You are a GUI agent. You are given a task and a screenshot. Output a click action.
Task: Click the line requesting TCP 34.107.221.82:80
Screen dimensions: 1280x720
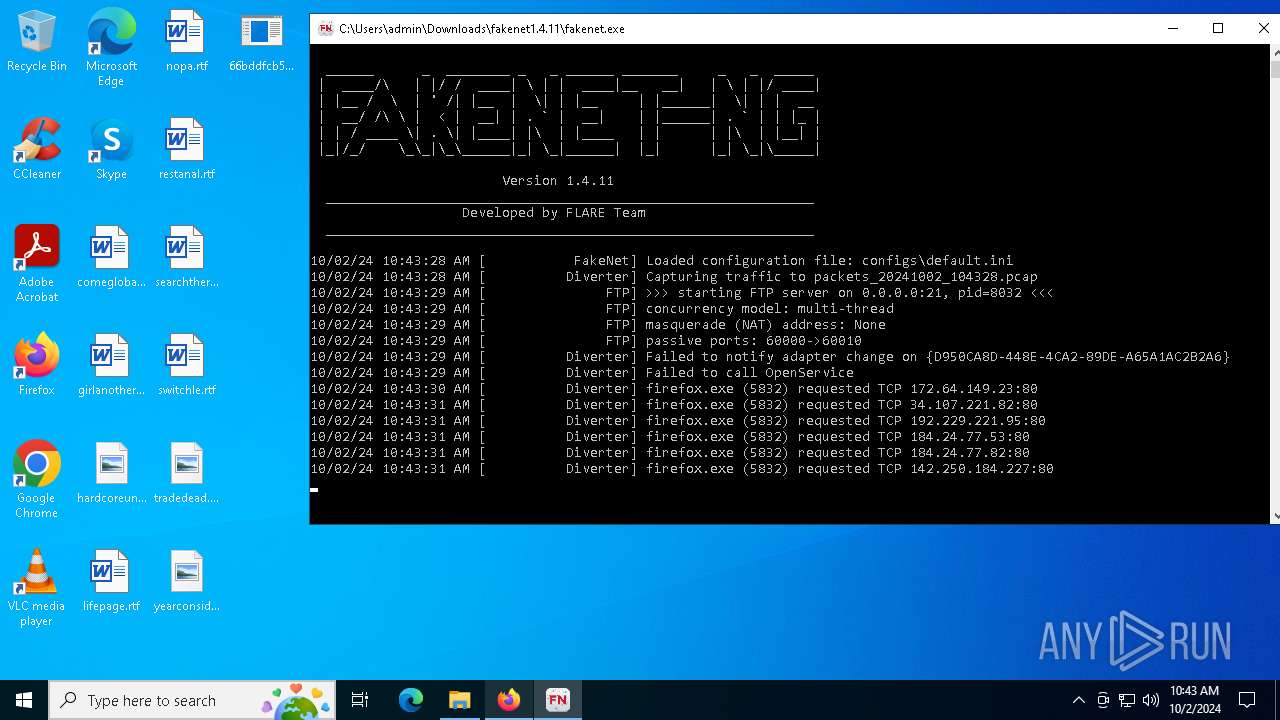click(674, 405)
